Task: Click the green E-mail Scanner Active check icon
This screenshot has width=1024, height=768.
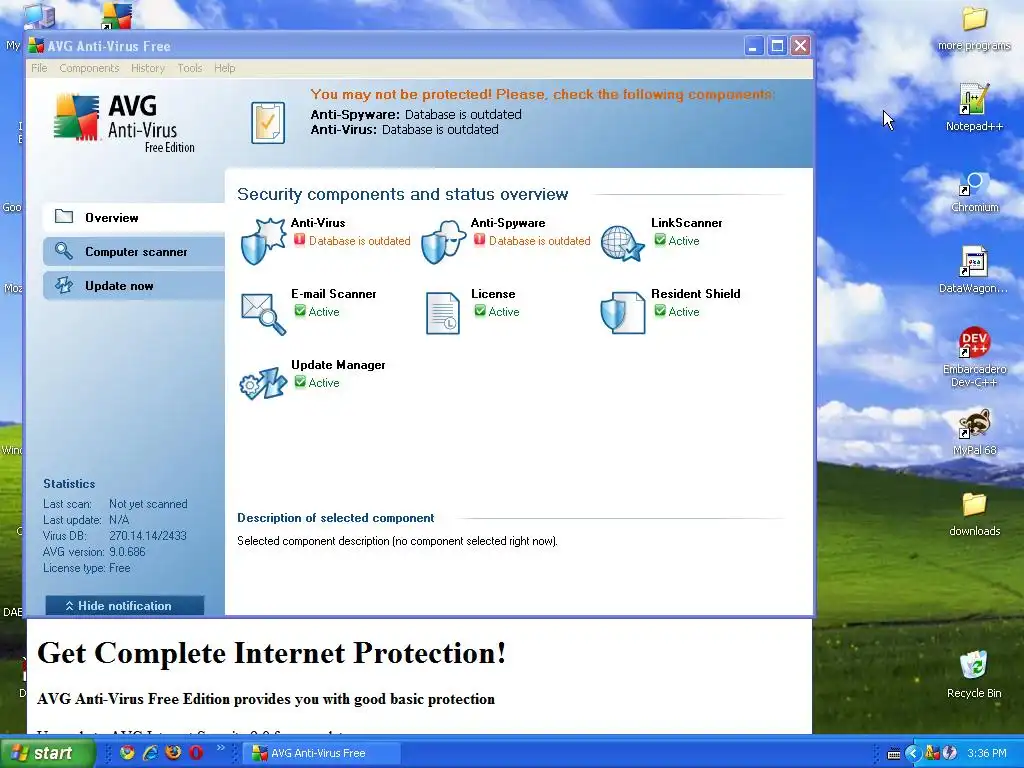Action: [300, 311]
